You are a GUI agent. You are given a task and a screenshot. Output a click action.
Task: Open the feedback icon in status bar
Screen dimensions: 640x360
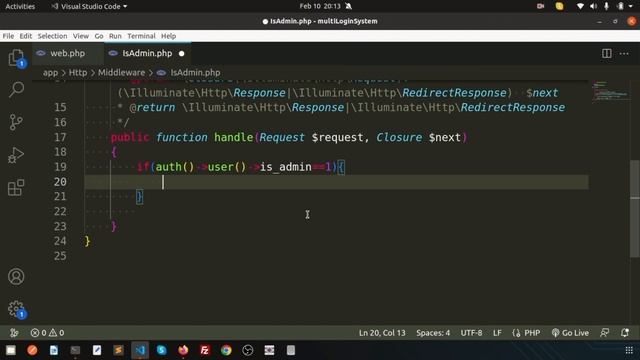[x=604, y=333]
